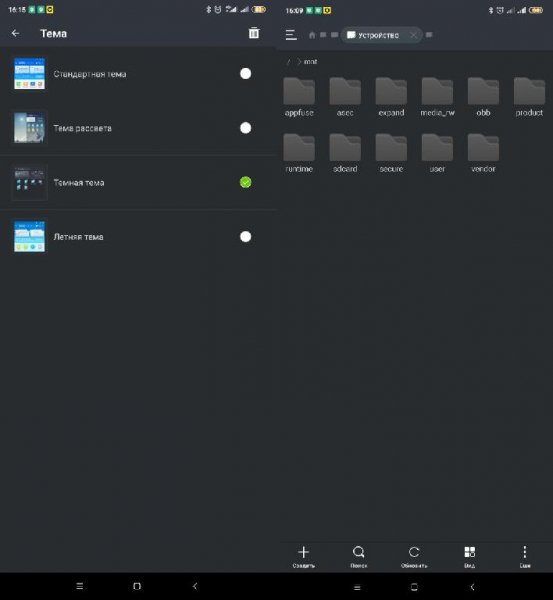Open the user folder
Viewport: 553px width, 600px height.
pyautogui.click(x=437, y=153)
